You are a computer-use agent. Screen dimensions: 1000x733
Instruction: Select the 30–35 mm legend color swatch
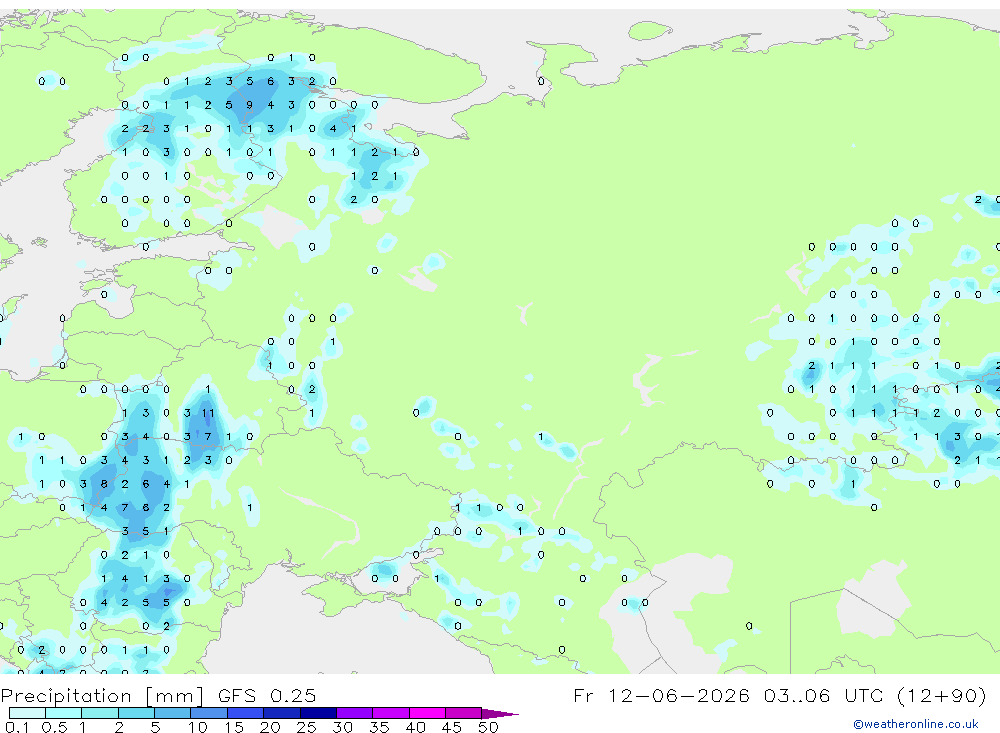pyautogui.click(x=354, y=713)
